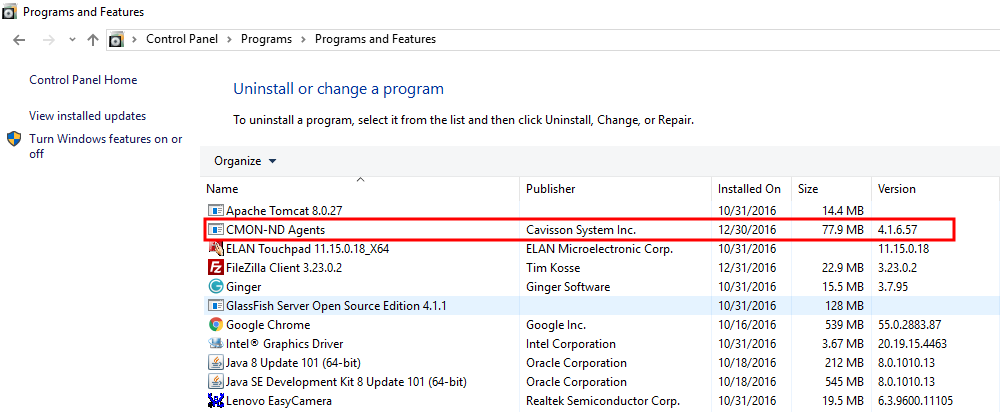Click the Intel Graphics Driver icon

pos(216,344)
